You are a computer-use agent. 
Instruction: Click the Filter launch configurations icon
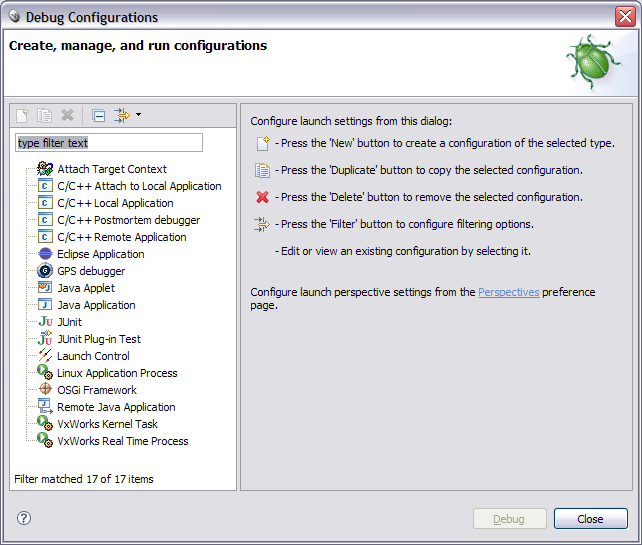point(122,115)
